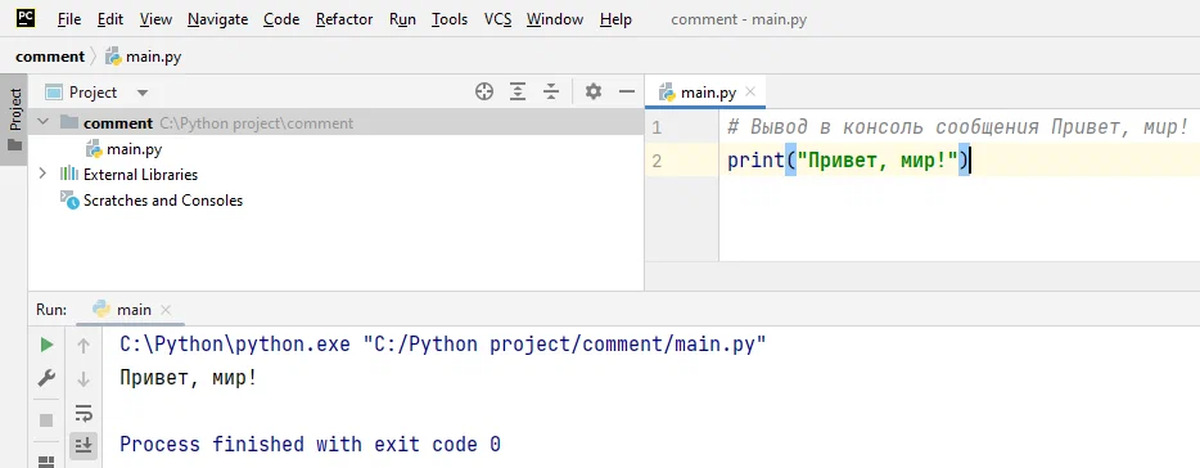Click the Select Opened File crosshair icon
This screenshot has height=468, width=1200.
point(484,92)
